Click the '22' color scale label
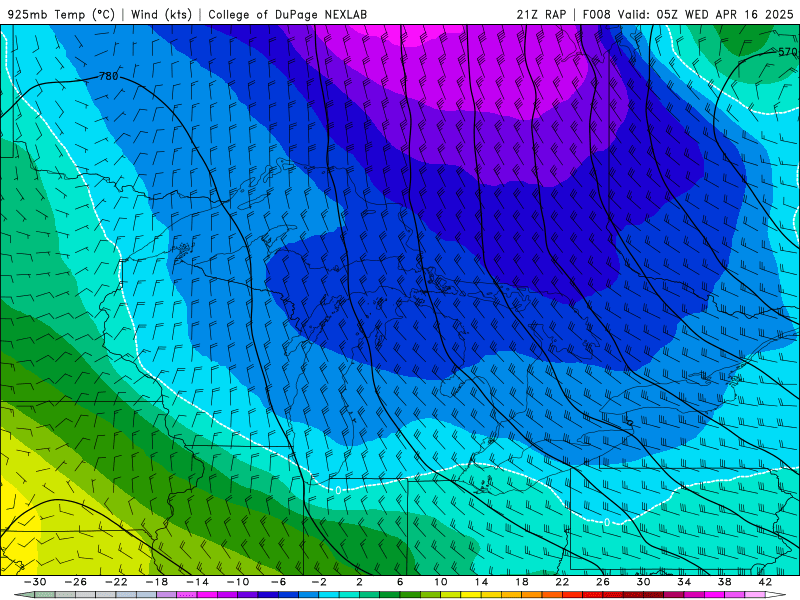 [x=562, y=582]
